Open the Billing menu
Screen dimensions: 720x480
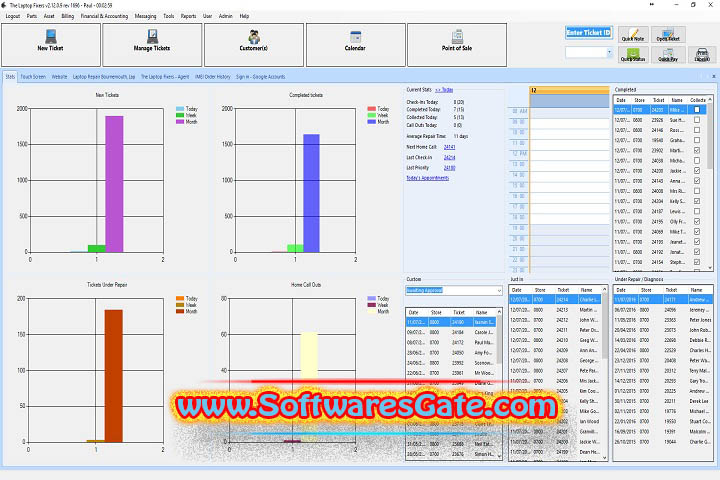pos(68,16)
